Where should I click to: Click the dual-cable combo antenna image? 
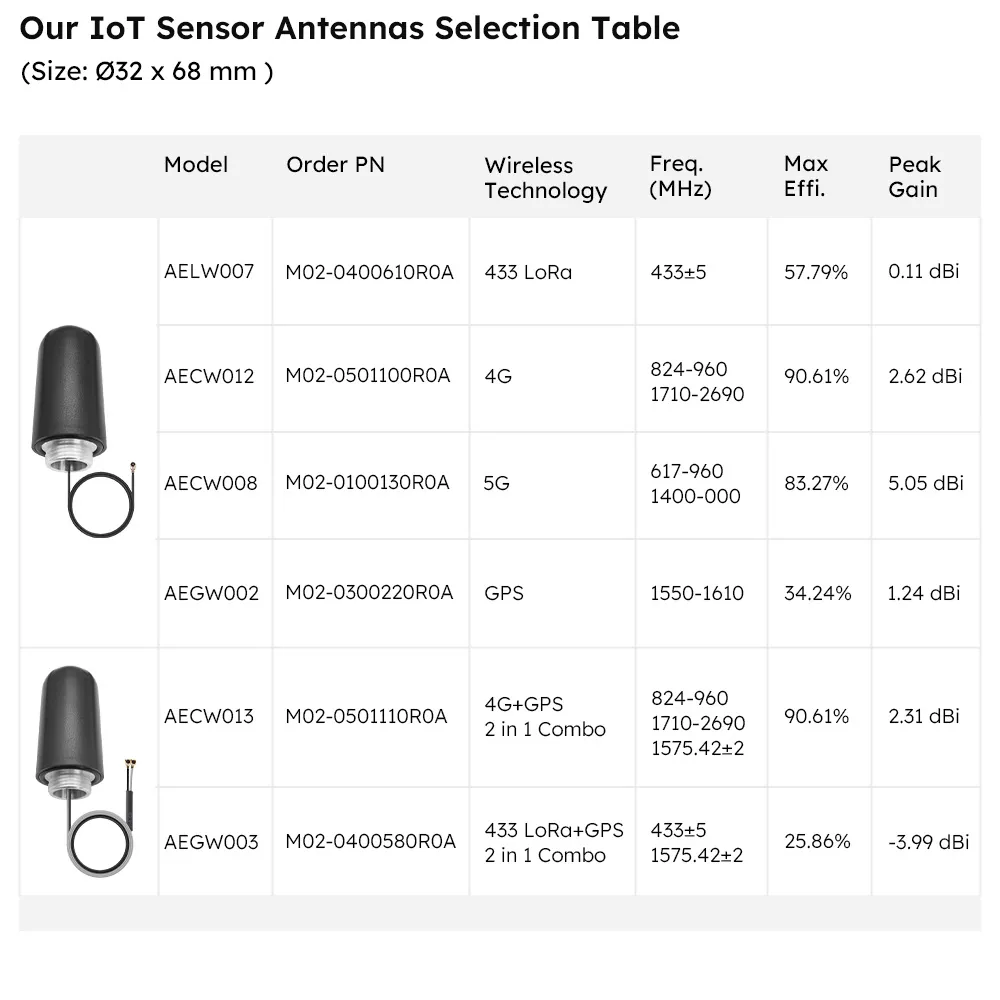tap(86, 771)
